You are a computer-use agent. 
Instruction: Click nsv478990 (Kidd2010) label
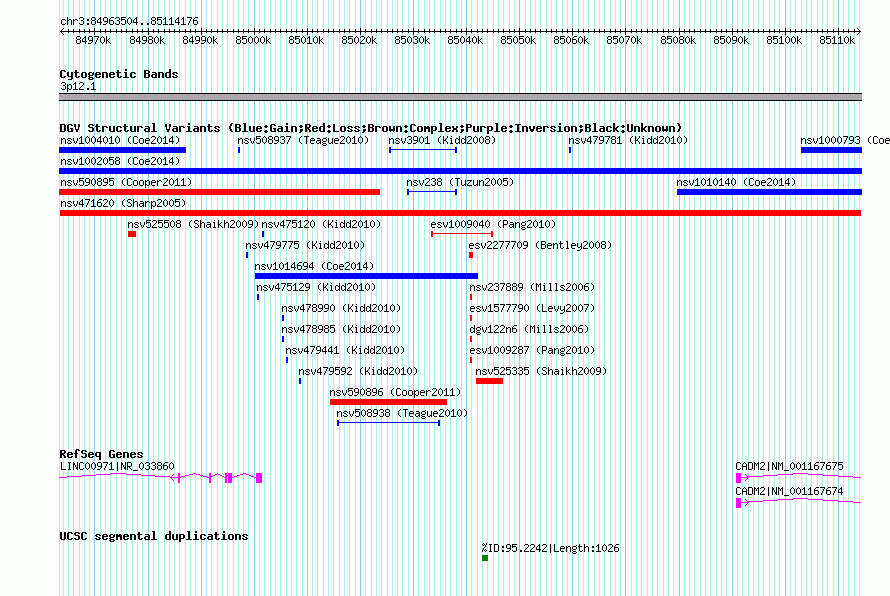[x=341, y=308]
